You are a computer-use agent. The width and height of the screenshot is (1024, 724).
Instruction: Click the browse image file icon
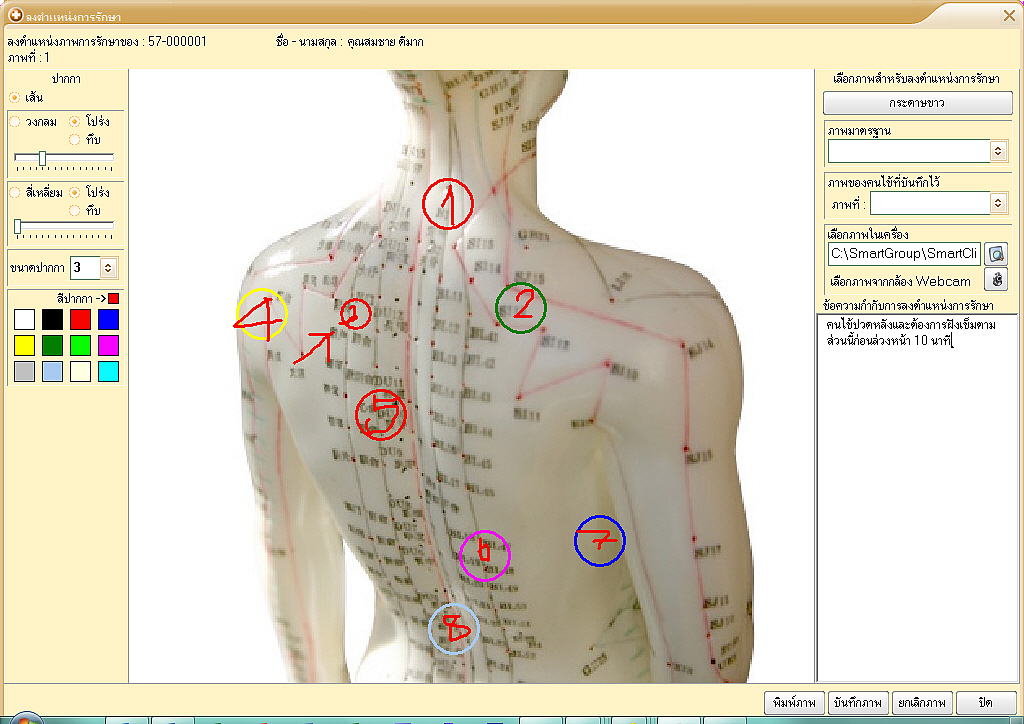(996, 253)
